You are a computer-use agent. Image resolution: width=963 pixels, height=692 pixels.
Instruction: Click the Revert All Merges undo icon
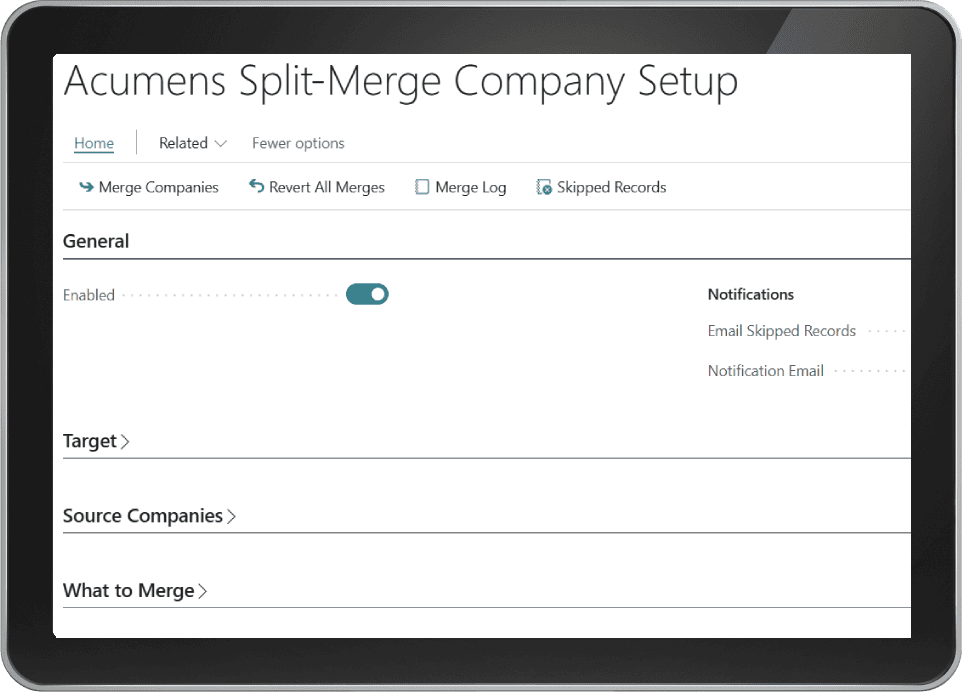pos(256,186)
